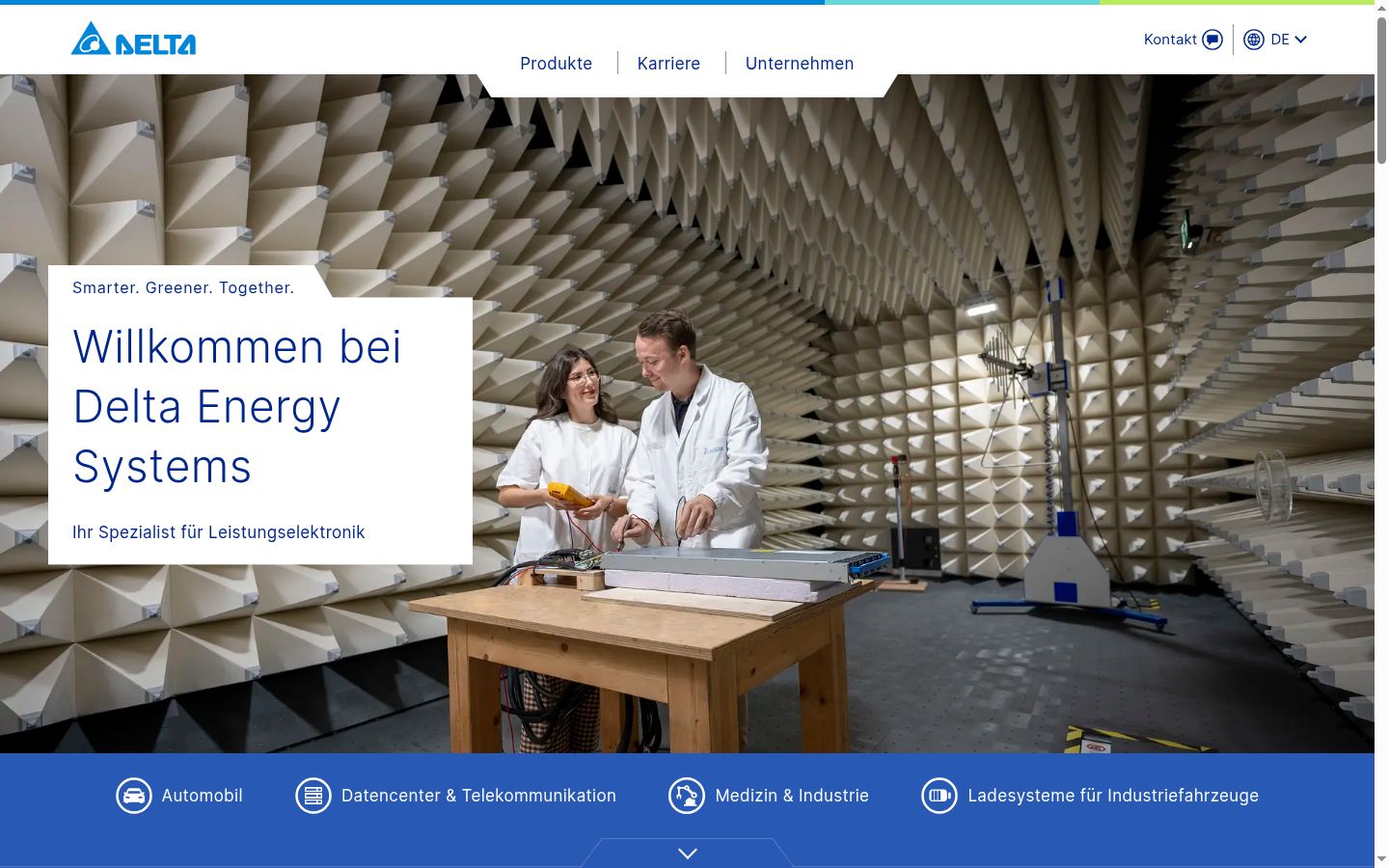
Task: Click the Medizin & Industrie robot icon
Action: (x=687, y=796)
